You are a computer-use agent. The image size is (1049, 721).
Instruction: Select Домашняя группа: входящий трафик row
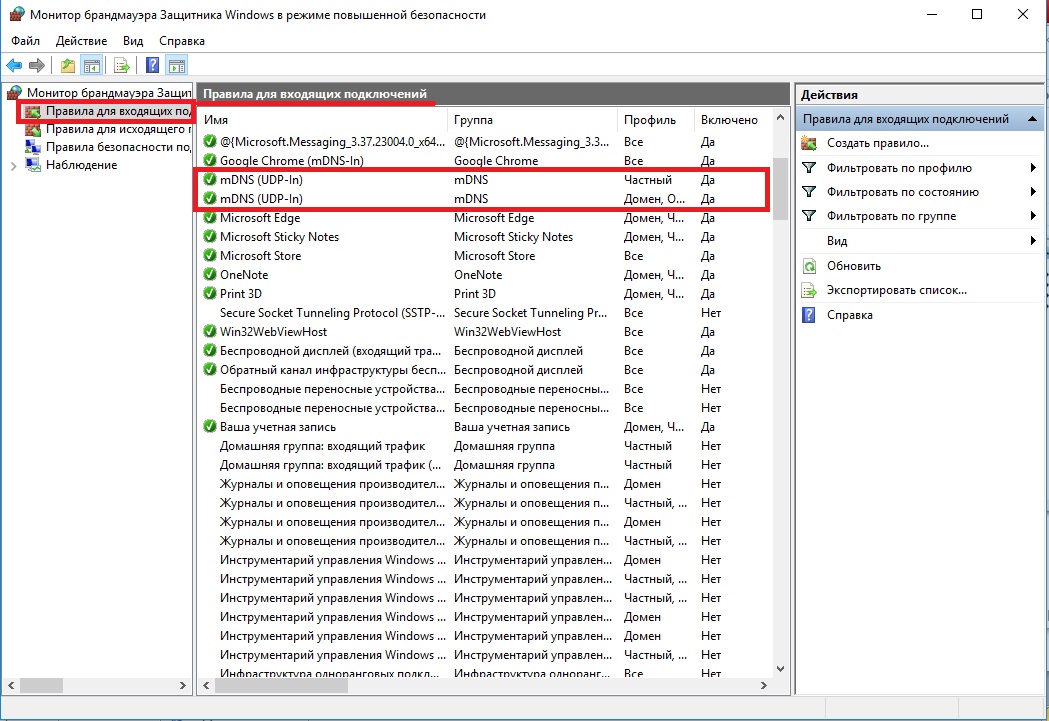[485, 445]
